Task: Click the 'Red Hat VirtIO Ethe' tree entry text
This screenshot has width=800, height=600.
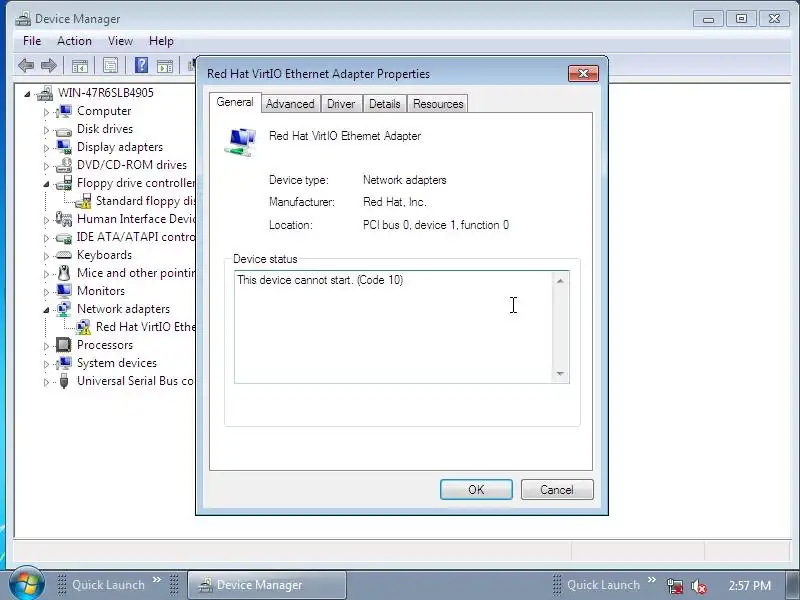Action: coord(146,327)
